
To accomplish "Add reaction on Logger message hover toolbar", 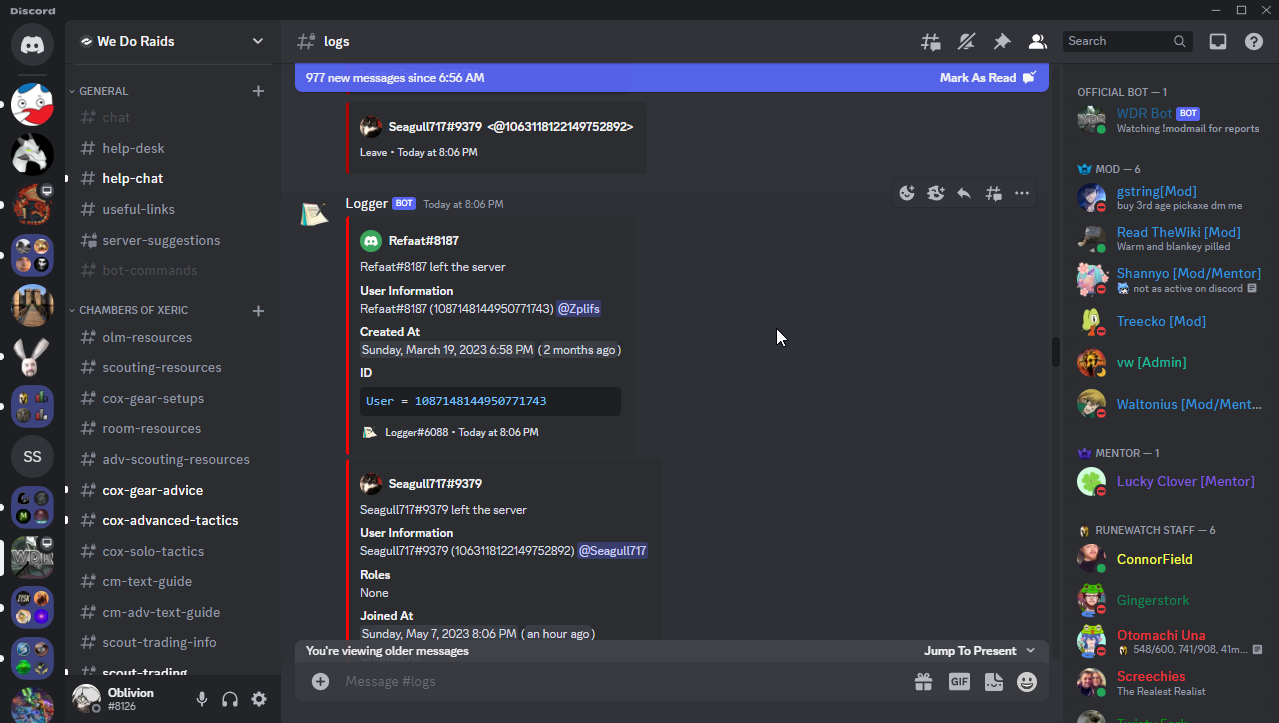I will [907, 193].
